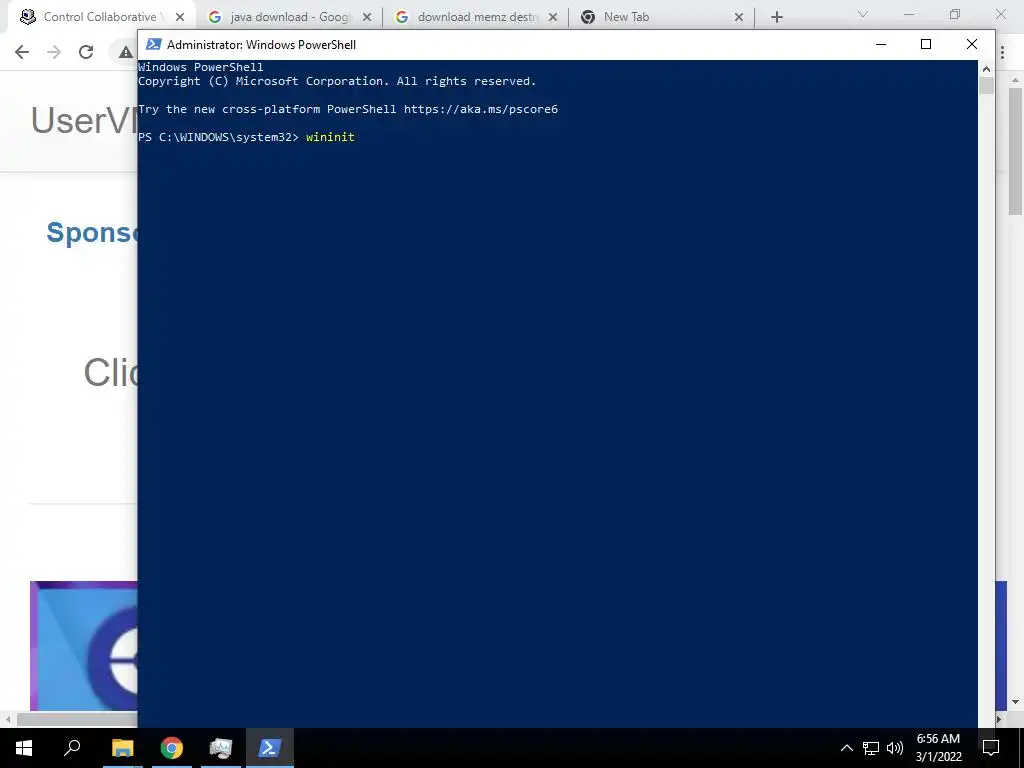This screenshot has height=768, width=1024.
Task: Reload the Chrome page
Action: coord(86,52)
